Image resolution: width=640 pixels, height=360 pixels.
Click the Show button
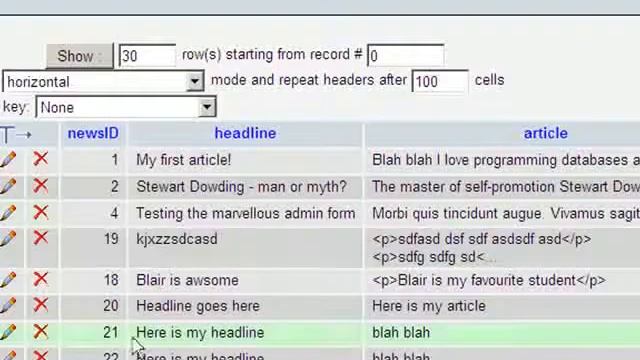[80, 56]
